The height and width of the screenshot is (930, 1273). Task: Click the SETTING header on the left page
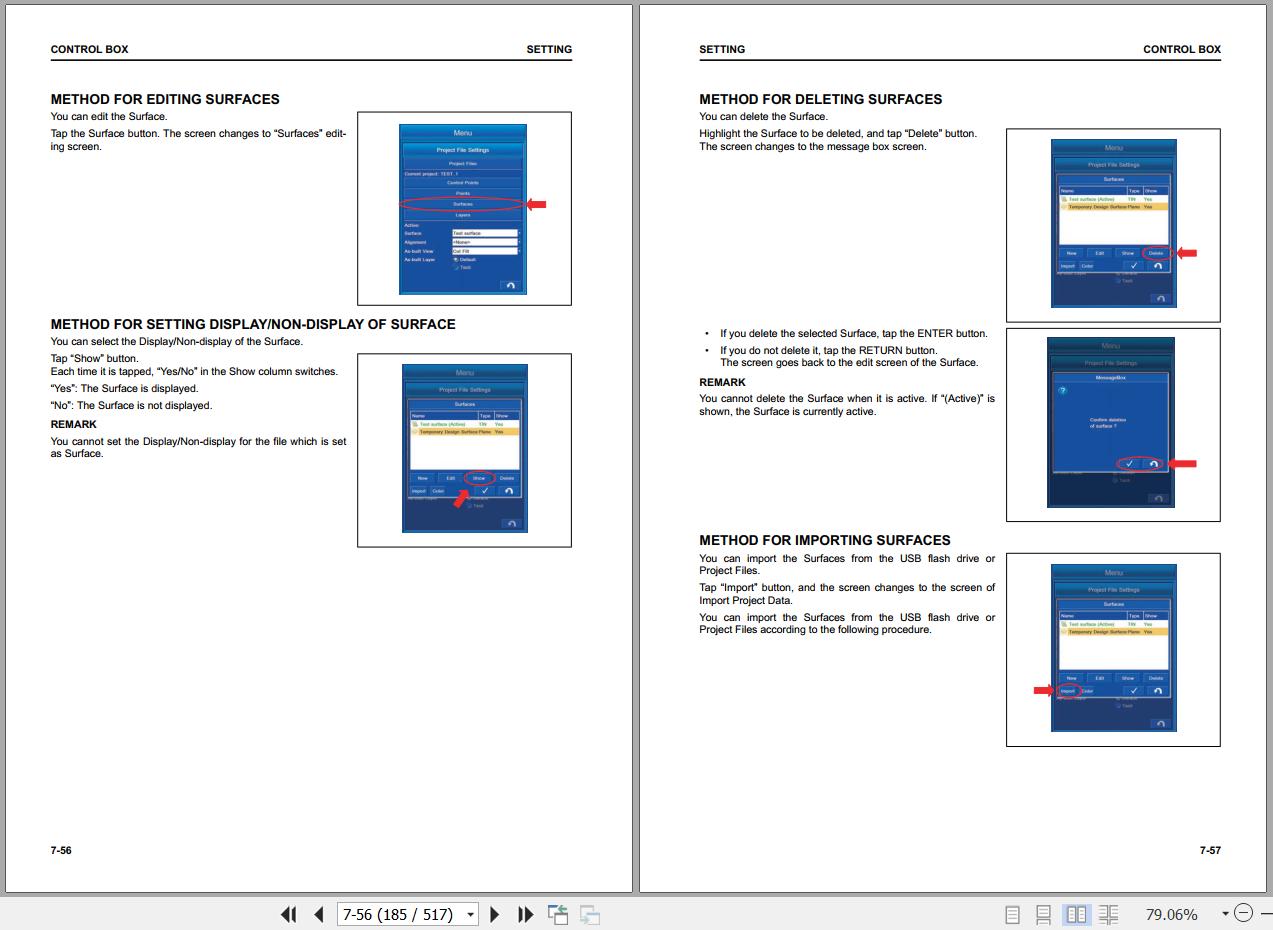[549, 49]
